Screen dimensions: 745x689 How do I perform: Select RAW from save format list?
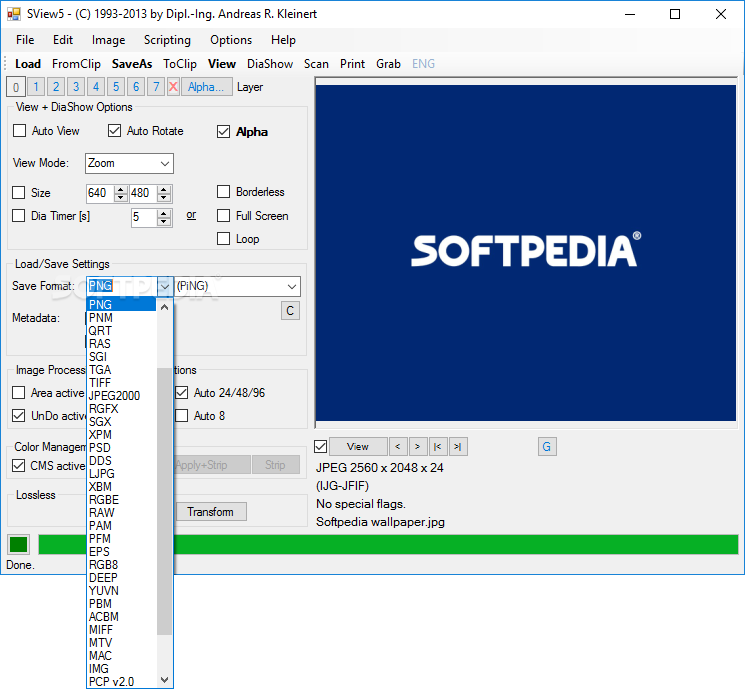[x=122, y=513]
